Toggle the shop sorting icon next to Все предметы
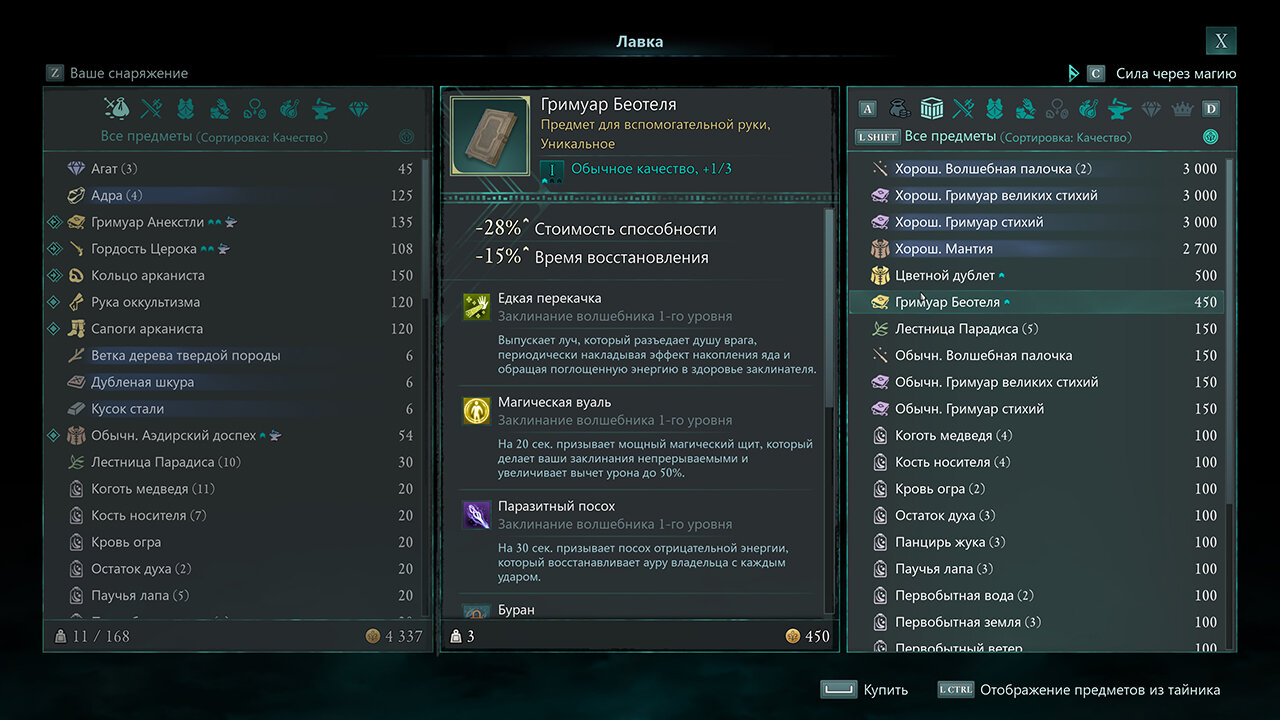 (1210, 137)
